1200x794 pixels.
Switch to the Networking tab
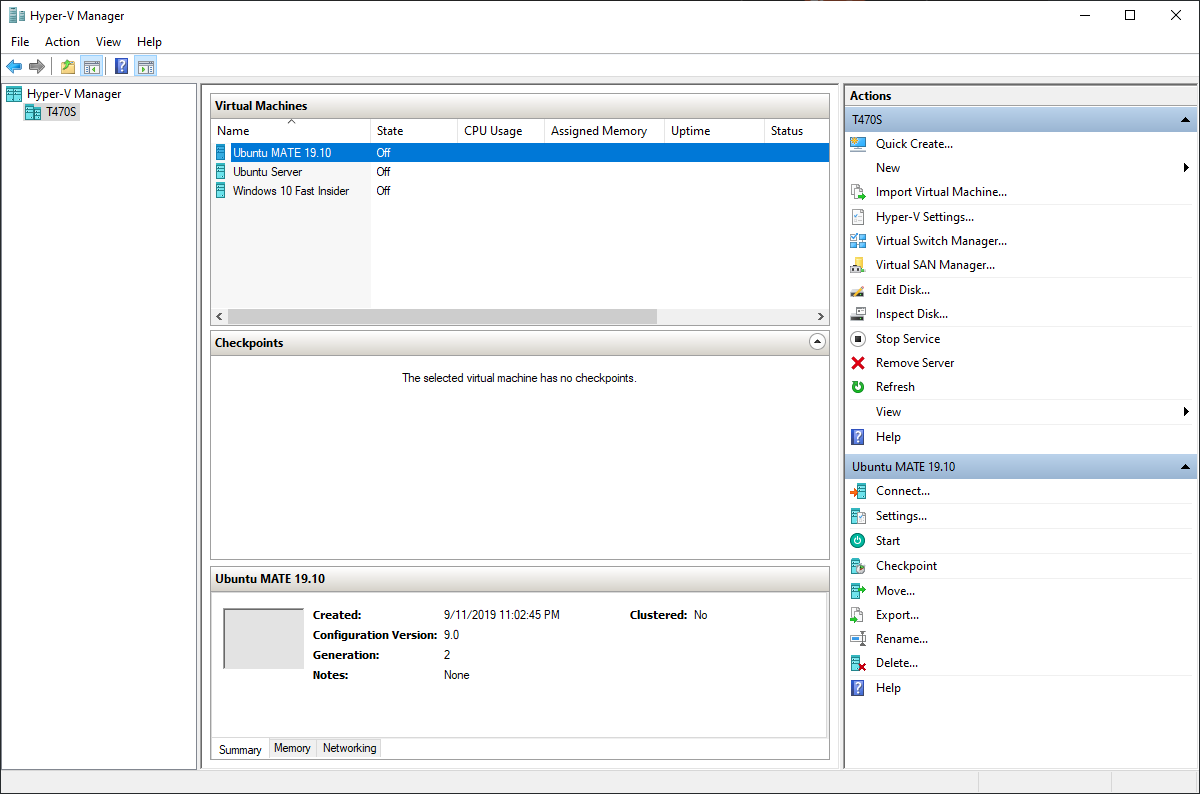coord(349,748)
